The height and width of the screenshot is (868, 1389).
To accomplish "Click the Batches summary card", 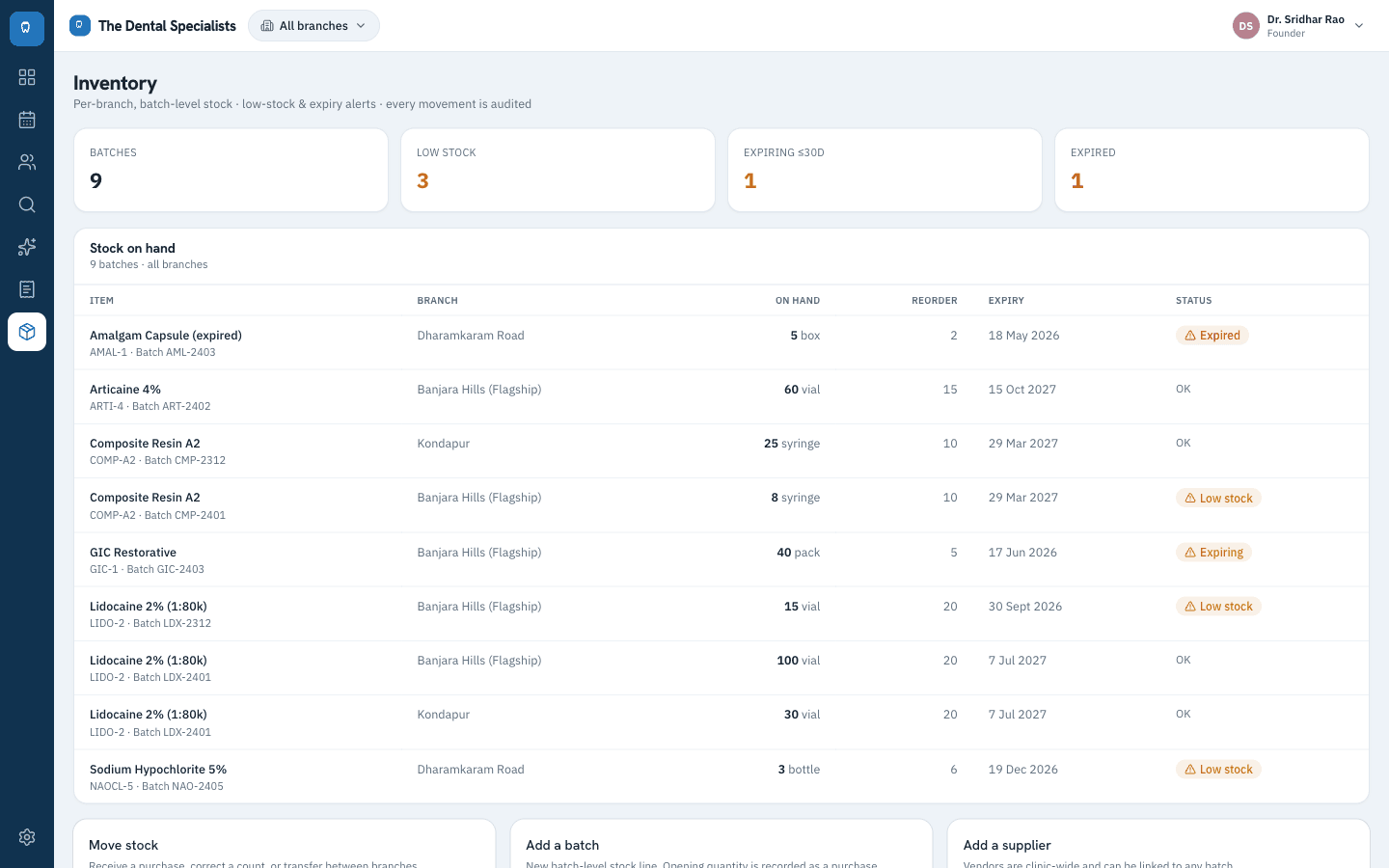I will coord(231,170).
